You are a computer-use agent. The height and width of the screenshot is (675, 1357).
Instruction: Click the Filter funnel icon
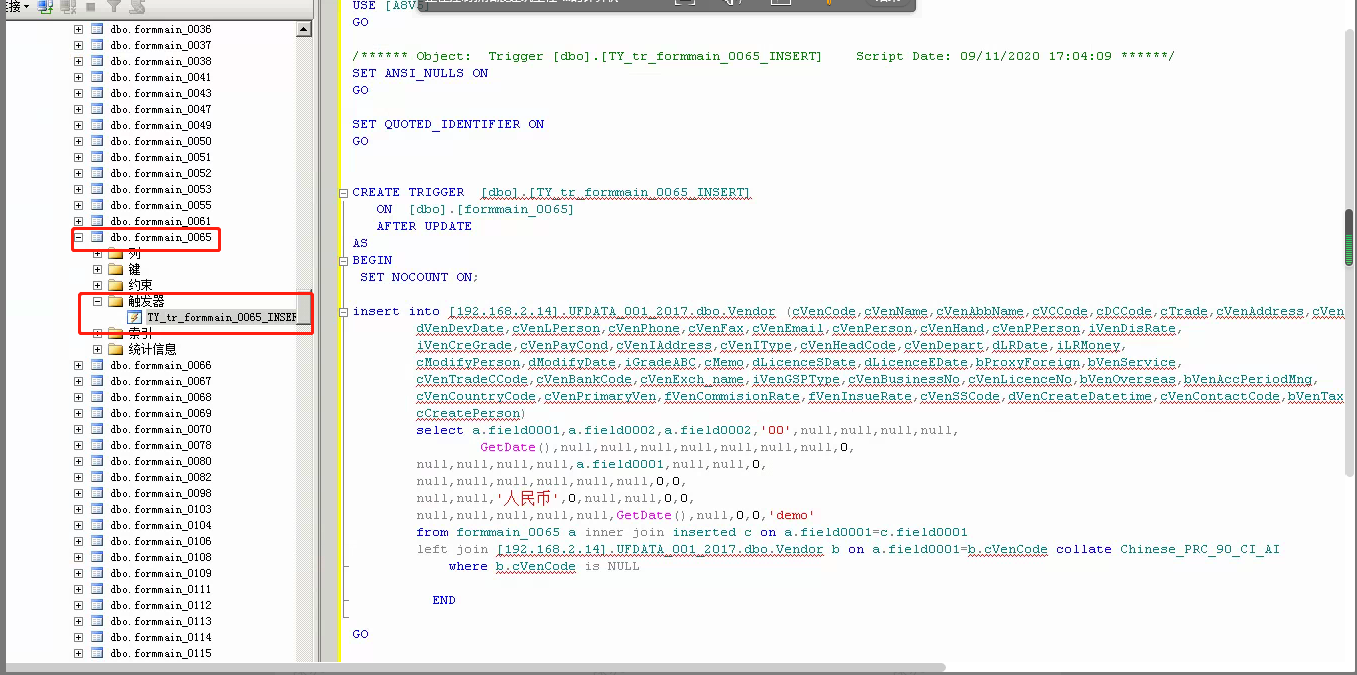(x=114, y=6)
